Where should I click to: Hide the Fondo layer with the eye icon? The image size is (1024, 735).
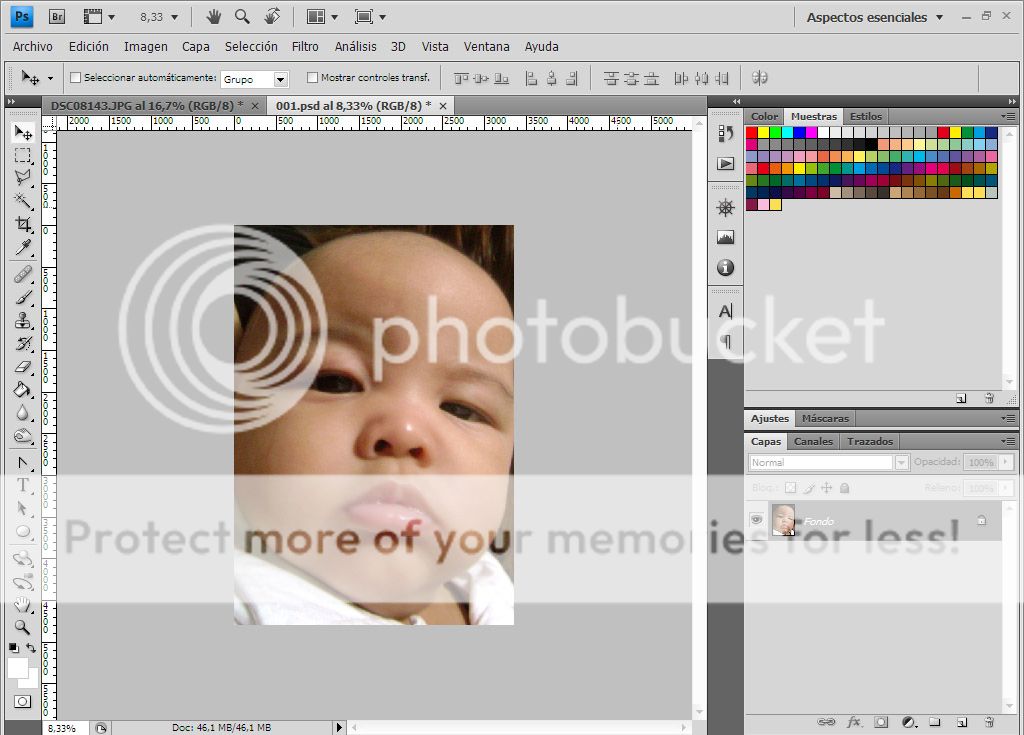(x=756, y=520)
